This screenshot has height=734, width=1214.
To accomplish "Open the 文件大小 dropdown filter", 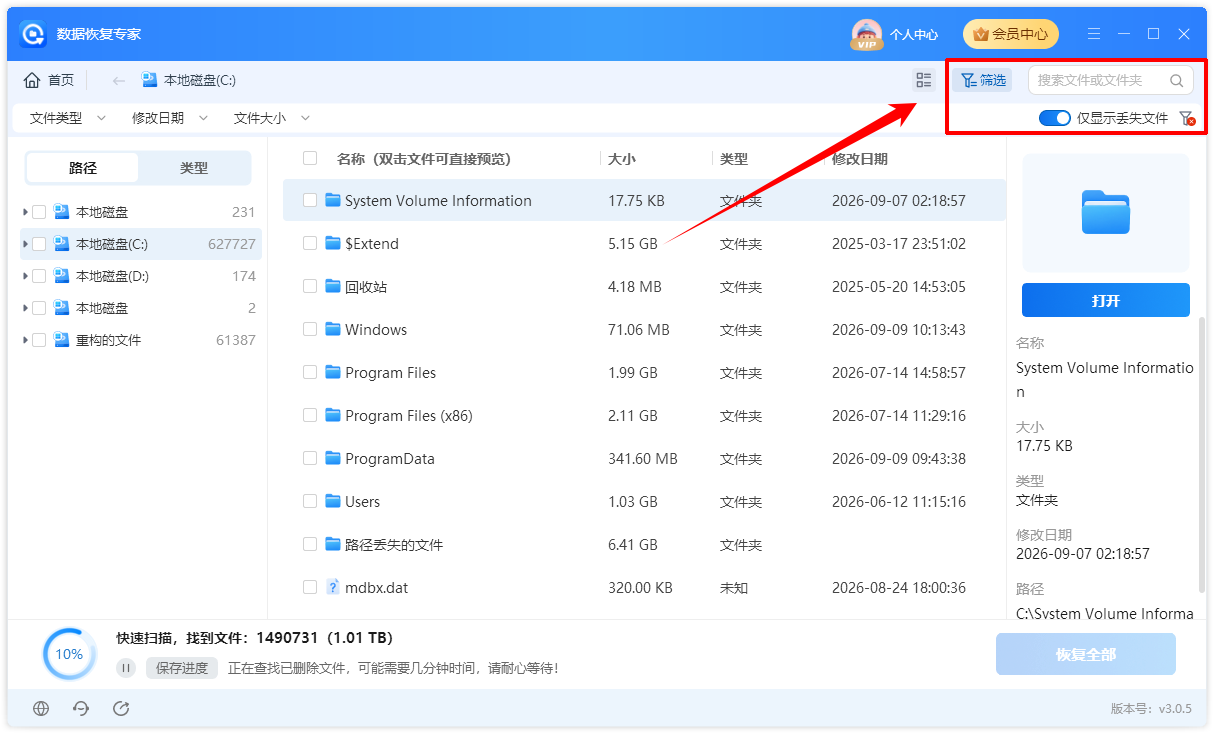I will click(271, 118).
